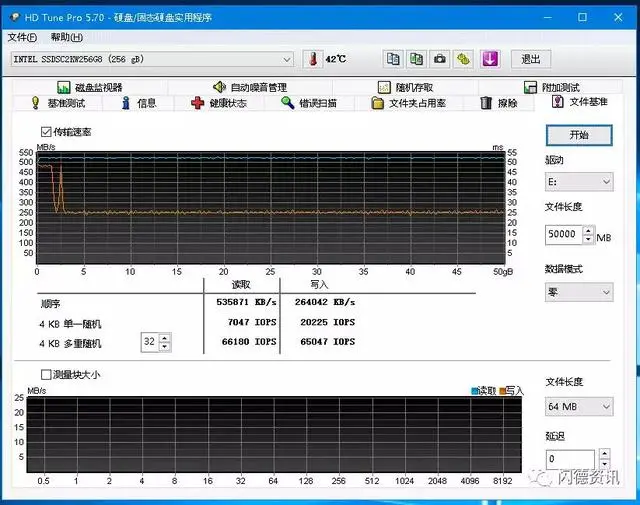Enable the 测量块大小 block size checkbox
Viewport: 640px width, 505px height.
pos(47,375)
